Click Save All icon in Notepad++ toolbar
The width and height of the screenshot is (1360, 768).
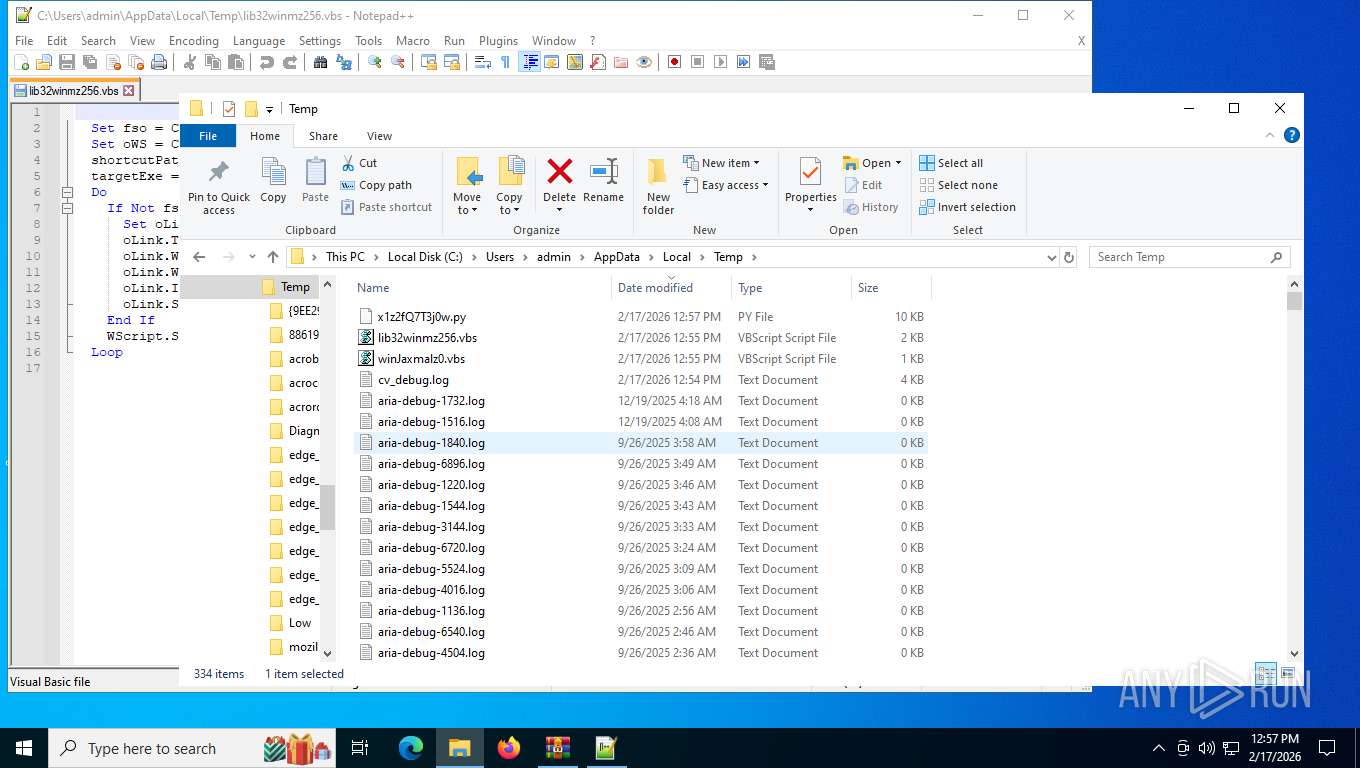(x=90, y=62)
